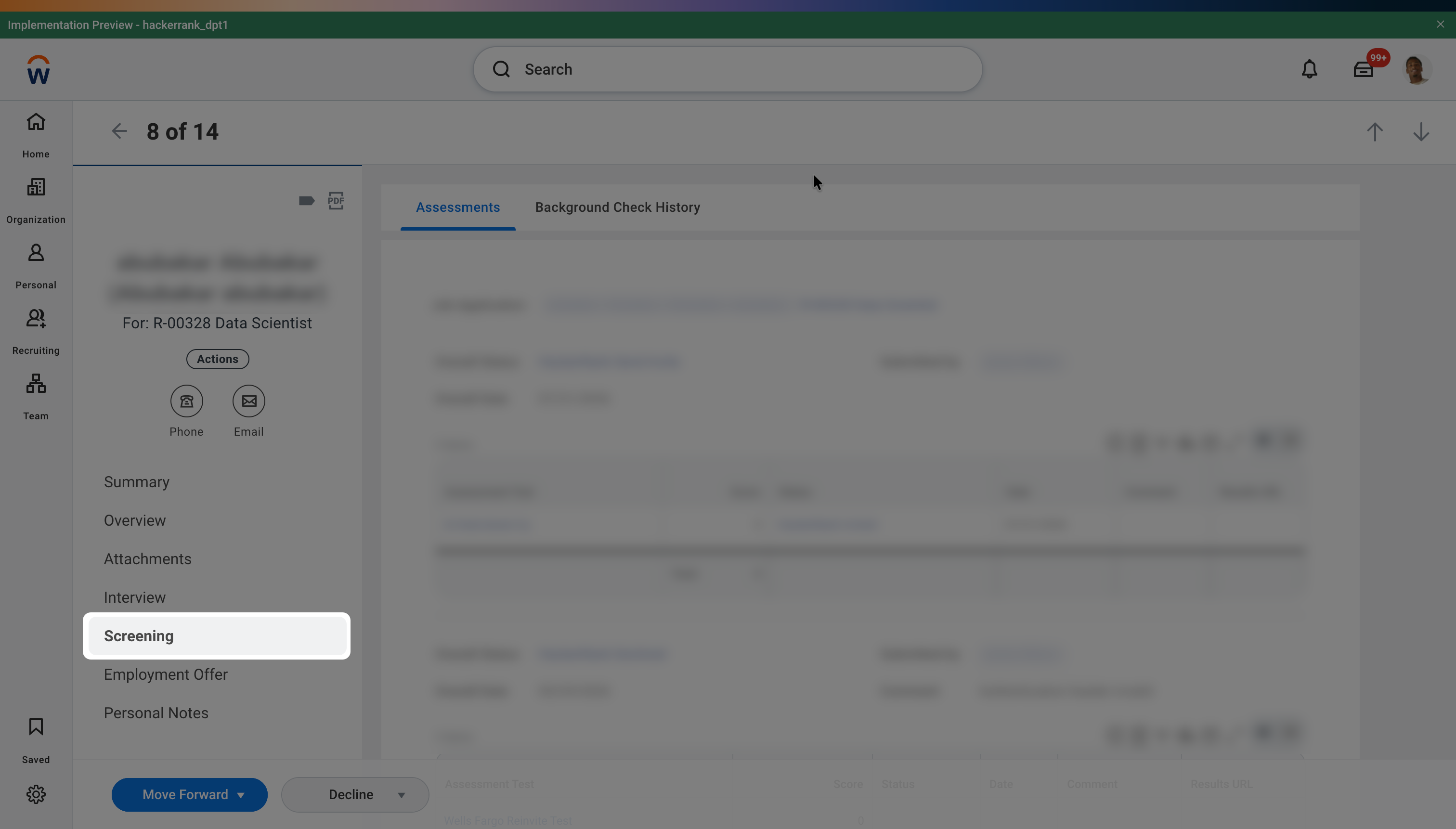Click the R-00328 Data Scientist text
The width and height of the screenshot is (1456, 829).
tap(233, 323)
